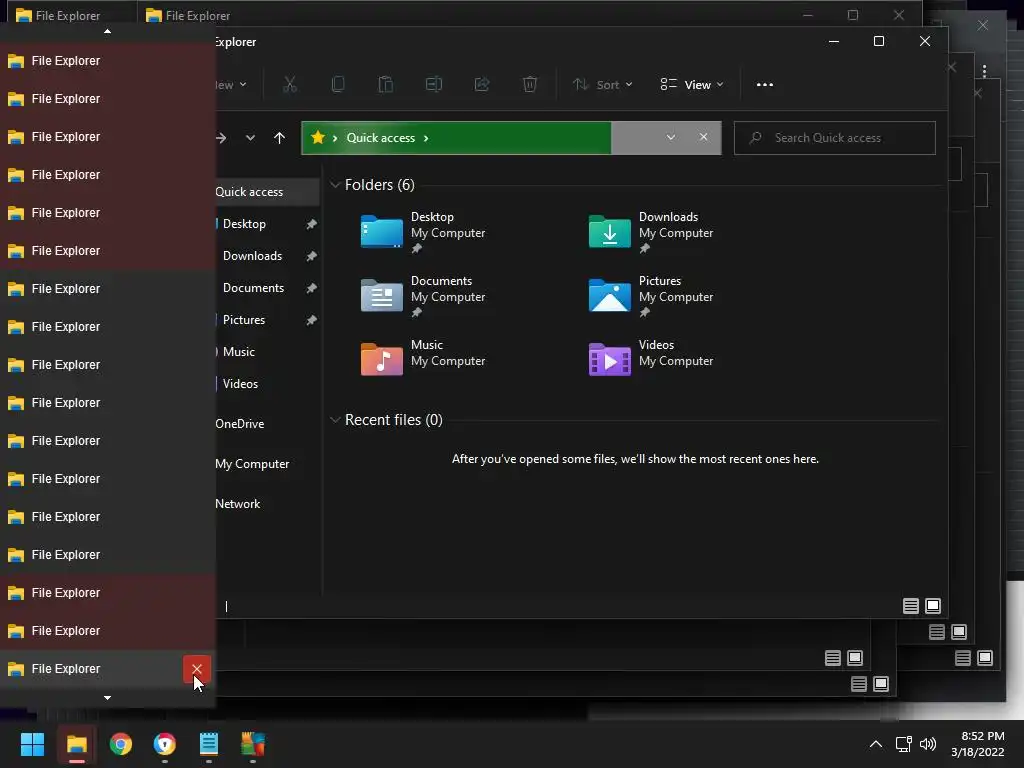Open the volume control in system tray
Screen dimensions: 1024x768
coord(928,744)
